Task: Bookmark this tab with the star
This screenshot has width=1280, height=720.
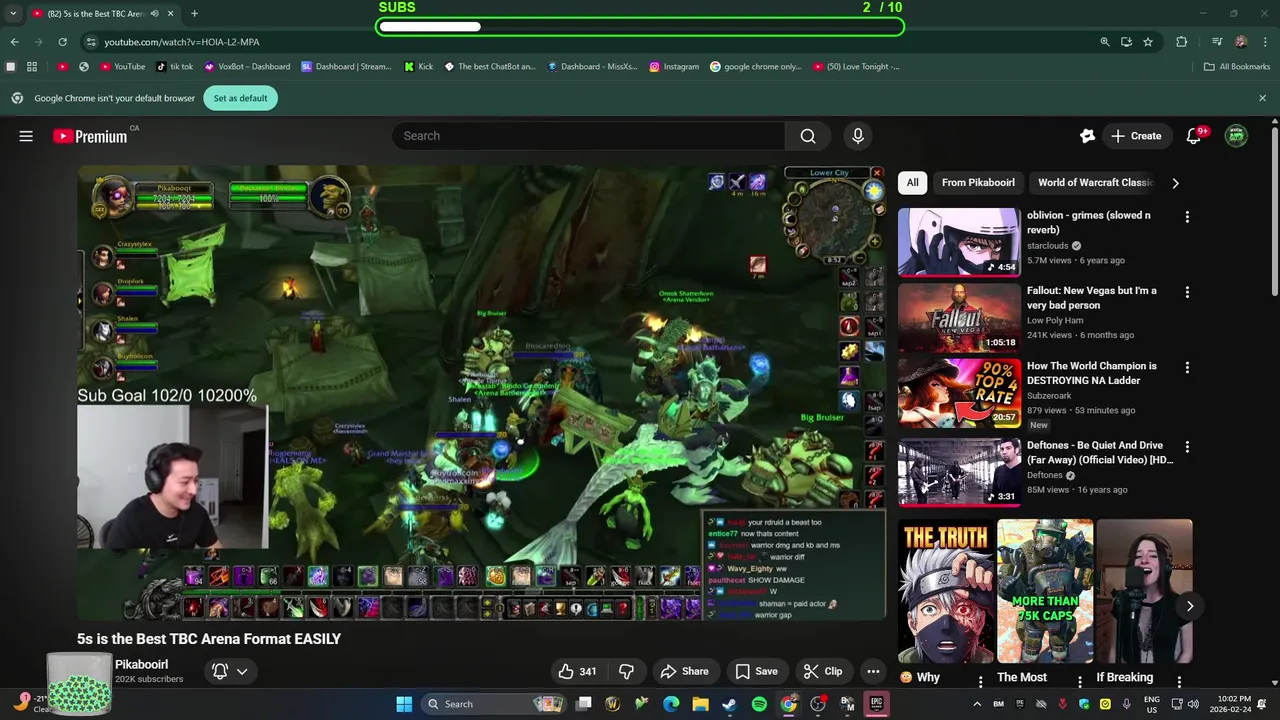Action: [x=1148, y=42]
